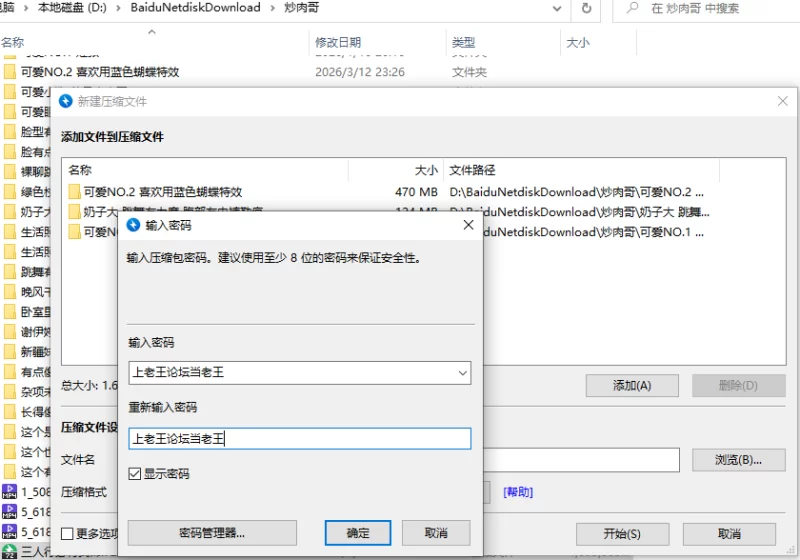Select the folder icon for 杂项 in Explorer
The height and width of the screenshot is (560, 800).
click(10, 392)
